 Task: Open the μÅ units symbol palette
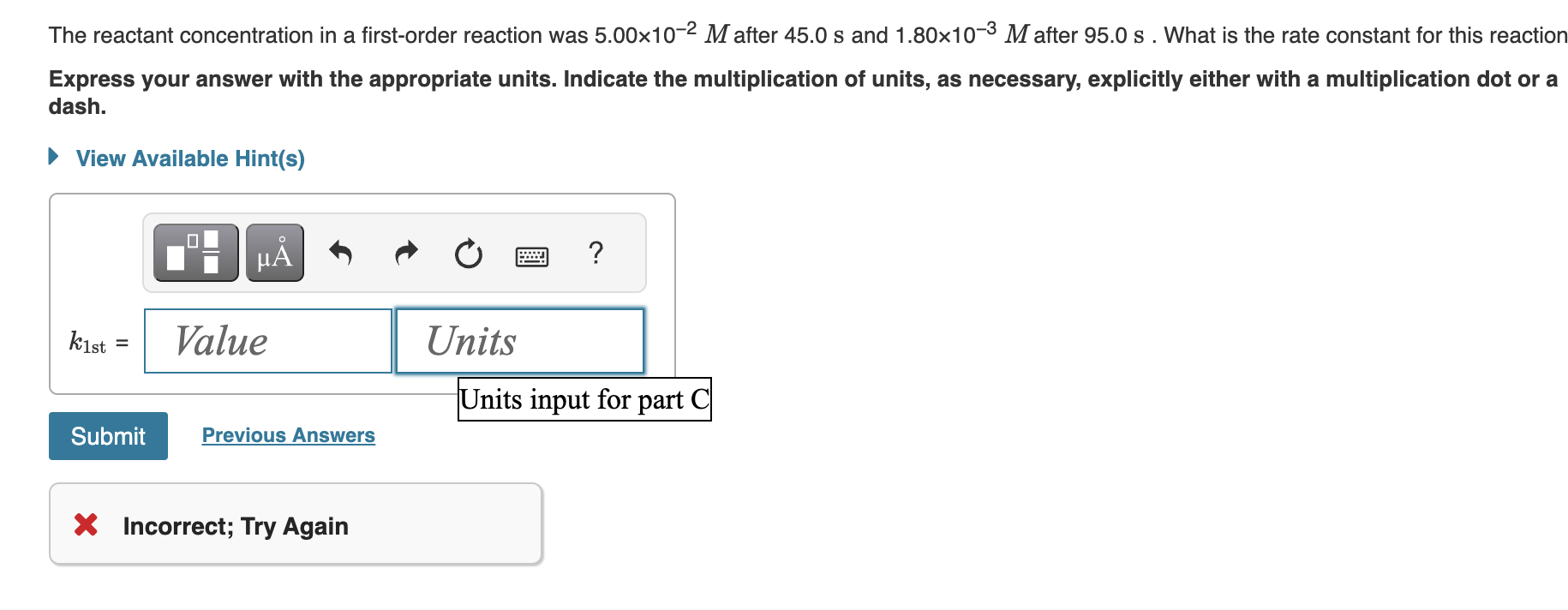(274, 253)
